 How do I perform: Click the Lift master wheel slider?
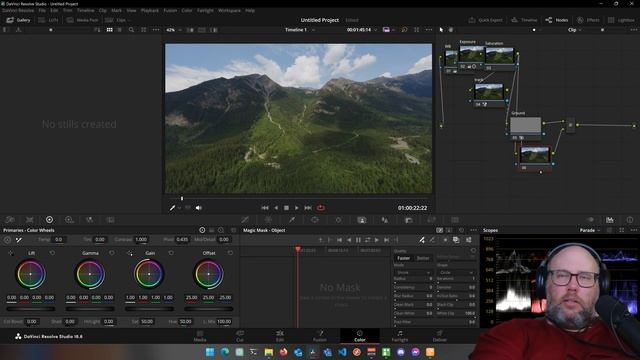pyautogui.click(x=31, y=309)
